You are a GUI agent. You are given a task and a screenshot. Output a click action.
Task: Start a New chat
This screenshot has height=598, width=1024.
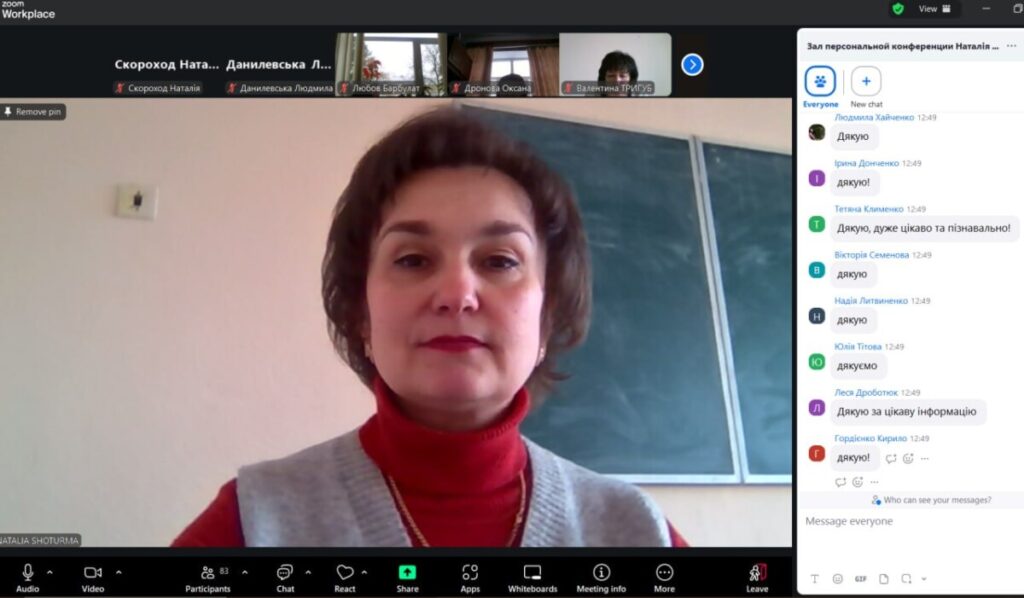866,82
